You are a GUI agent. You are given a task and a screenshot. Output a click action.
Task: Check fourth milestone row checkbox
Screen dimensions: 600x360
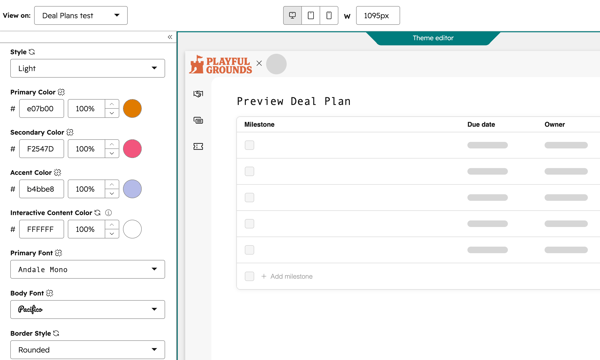249,223
